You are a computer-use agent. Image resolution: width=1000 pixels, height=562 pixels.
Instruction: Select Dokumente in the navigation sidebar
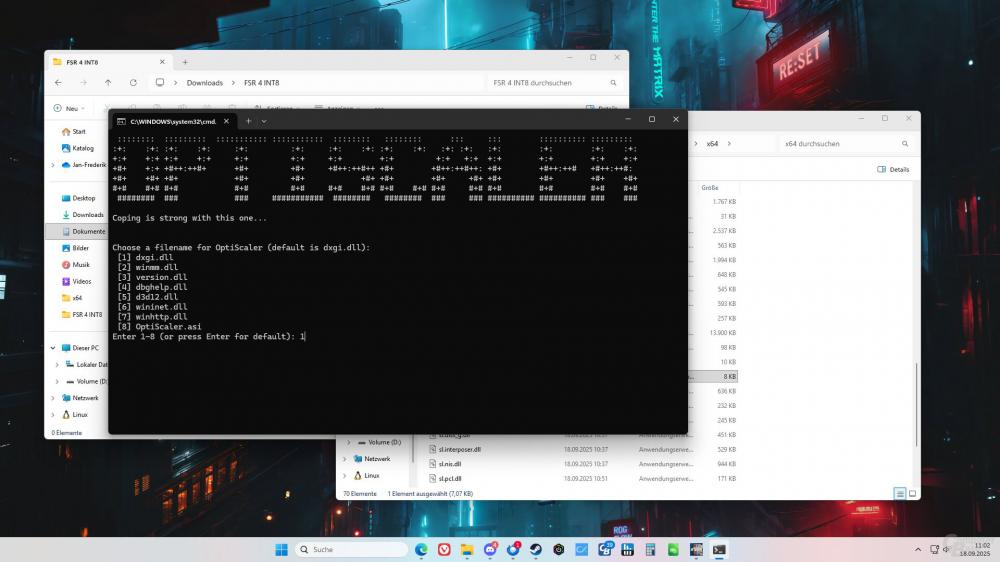tap(88, 231)
